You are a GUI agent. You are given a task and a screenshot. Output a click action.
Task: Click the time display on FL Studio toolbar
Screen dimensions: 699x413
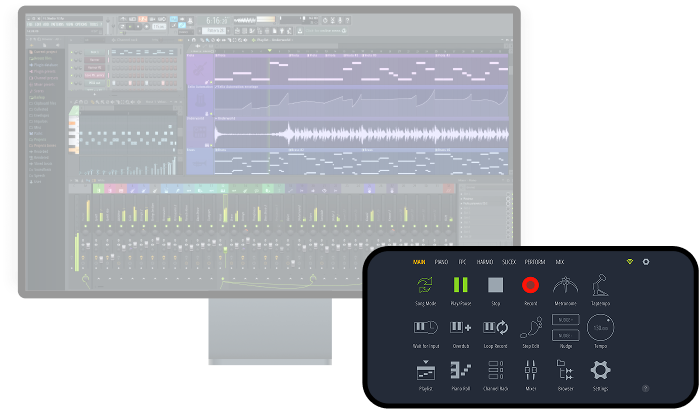[x=217, y=21]
